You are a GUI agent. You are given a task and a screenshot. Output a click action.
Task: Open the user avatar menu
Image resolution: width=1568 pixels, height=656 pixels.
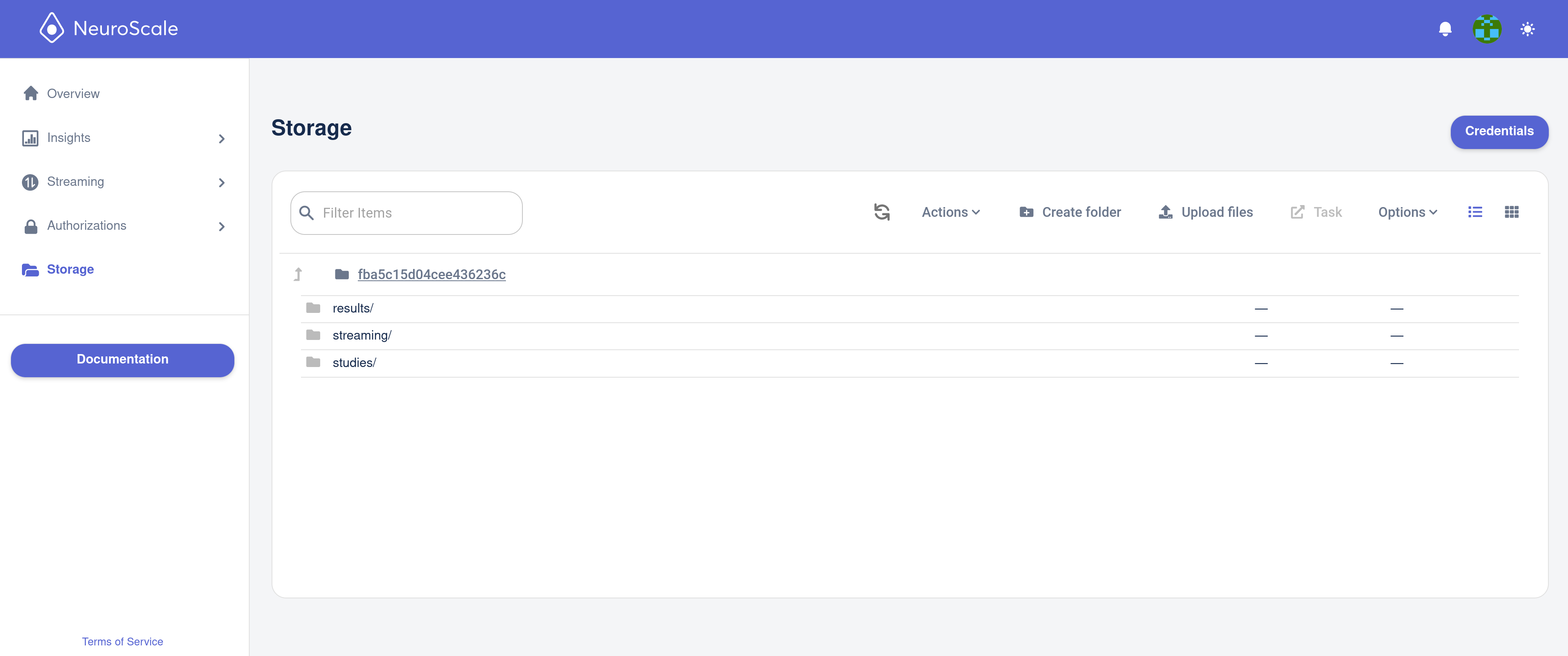coord(1487,29)
